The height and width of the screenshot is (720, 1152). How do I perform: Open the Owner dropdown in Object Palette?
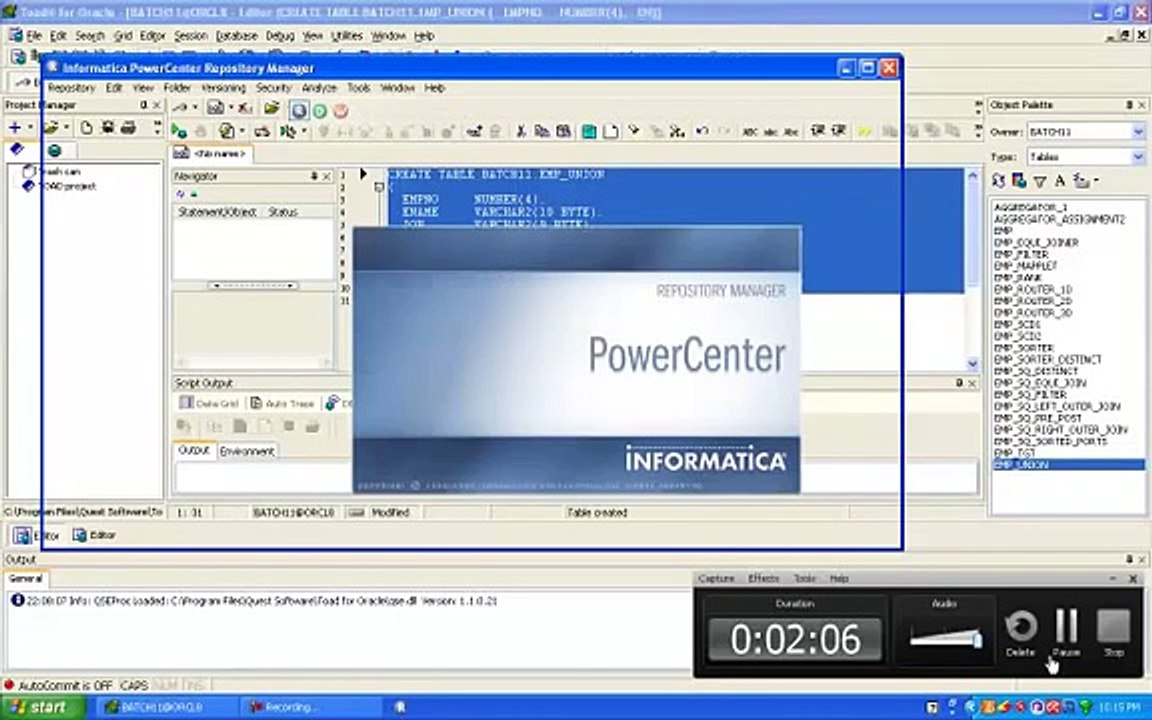[x=1138, y=132]
